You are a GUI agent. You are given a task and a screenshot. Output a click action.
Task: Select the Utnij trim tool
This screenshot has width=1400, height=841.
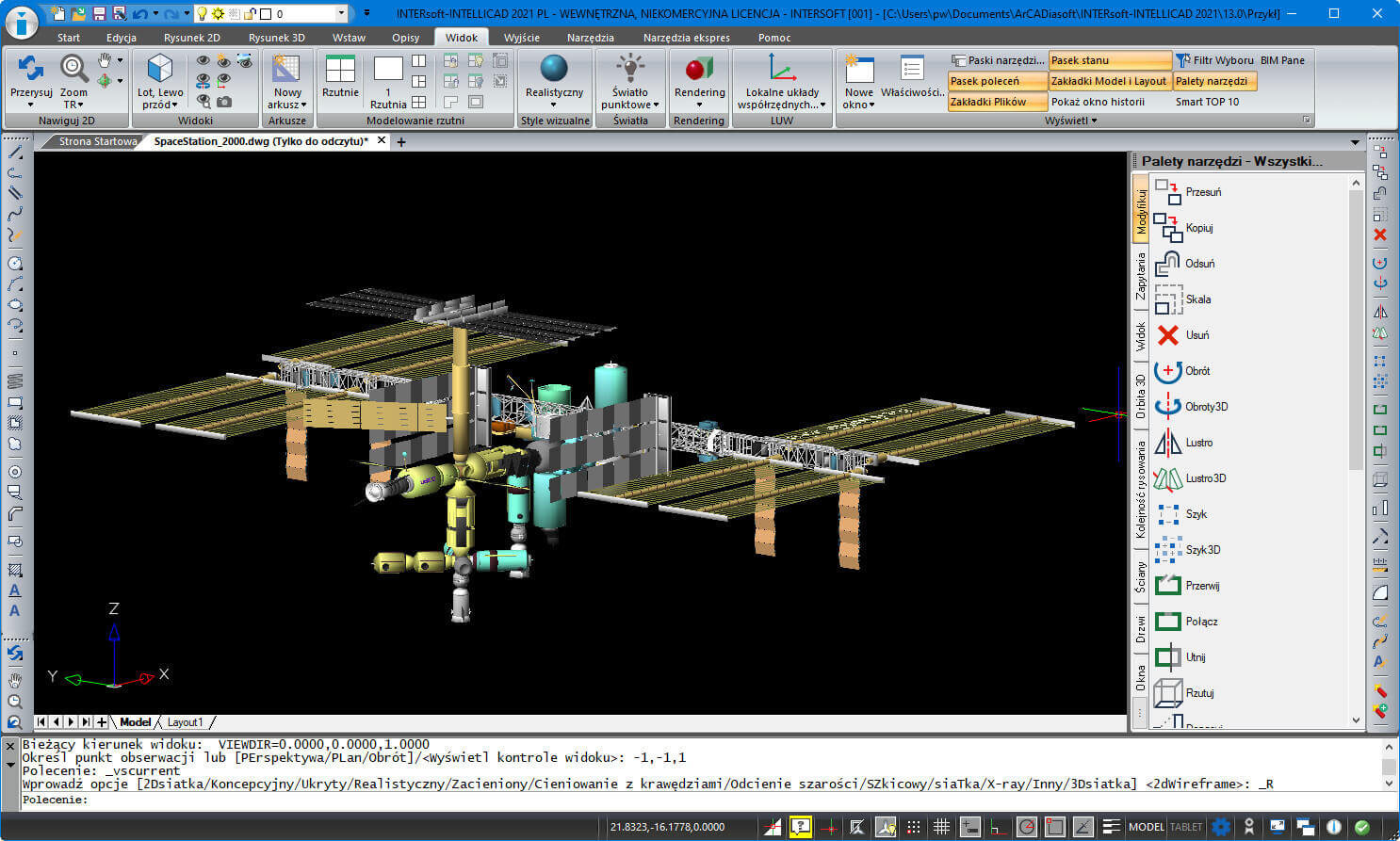coord(1180,657)
